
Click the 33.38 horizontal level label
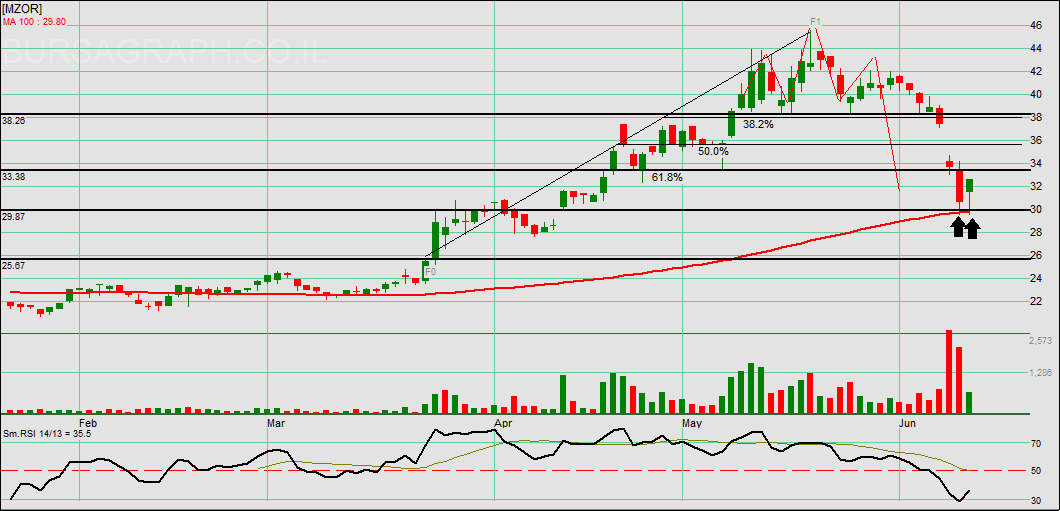tap(14, 176)
